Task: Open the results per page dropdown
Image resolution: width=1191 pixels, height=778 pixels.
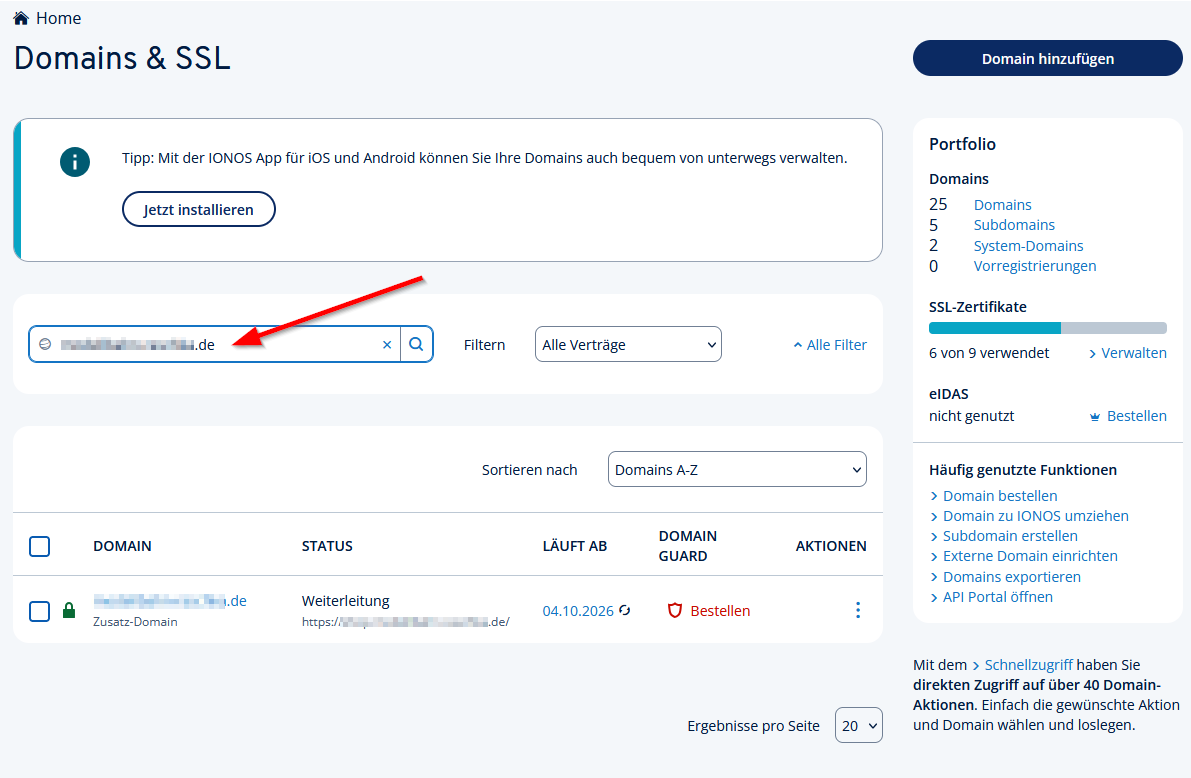Action: (858, 725)
